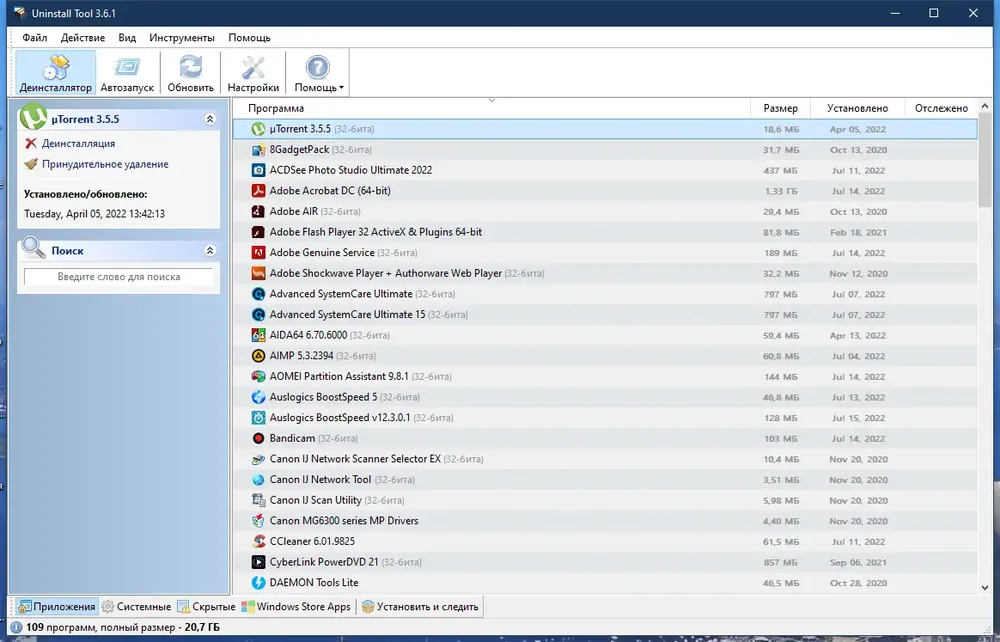Switch to the Приложения tab

pyautogui.click(x=57, y=606)
